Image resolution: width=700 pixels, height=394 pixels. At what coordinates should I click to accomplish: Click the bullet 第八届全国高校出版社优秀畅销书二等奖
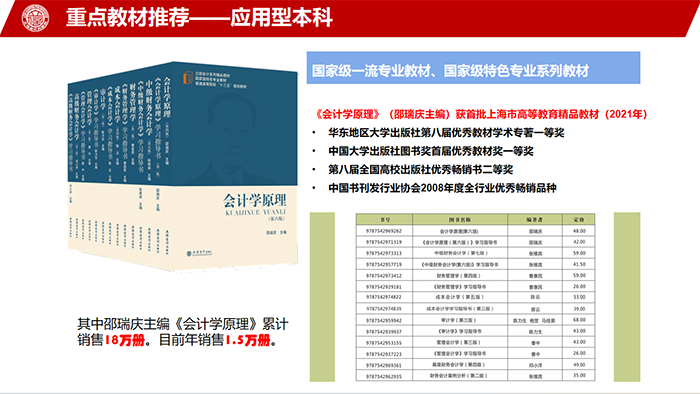(x=421, y=170)
